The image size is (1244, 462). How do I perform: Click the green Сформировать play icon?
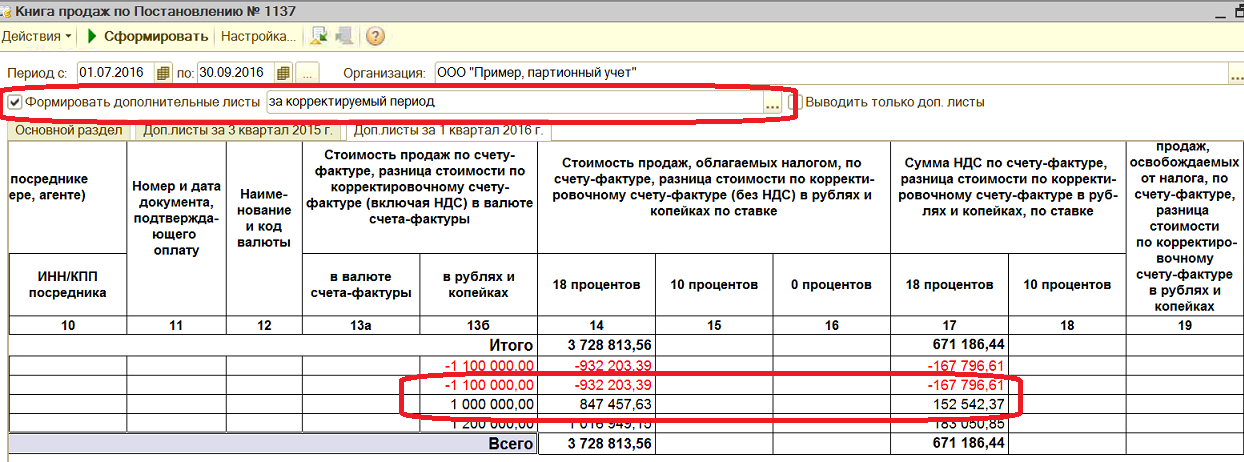(92, 37)
